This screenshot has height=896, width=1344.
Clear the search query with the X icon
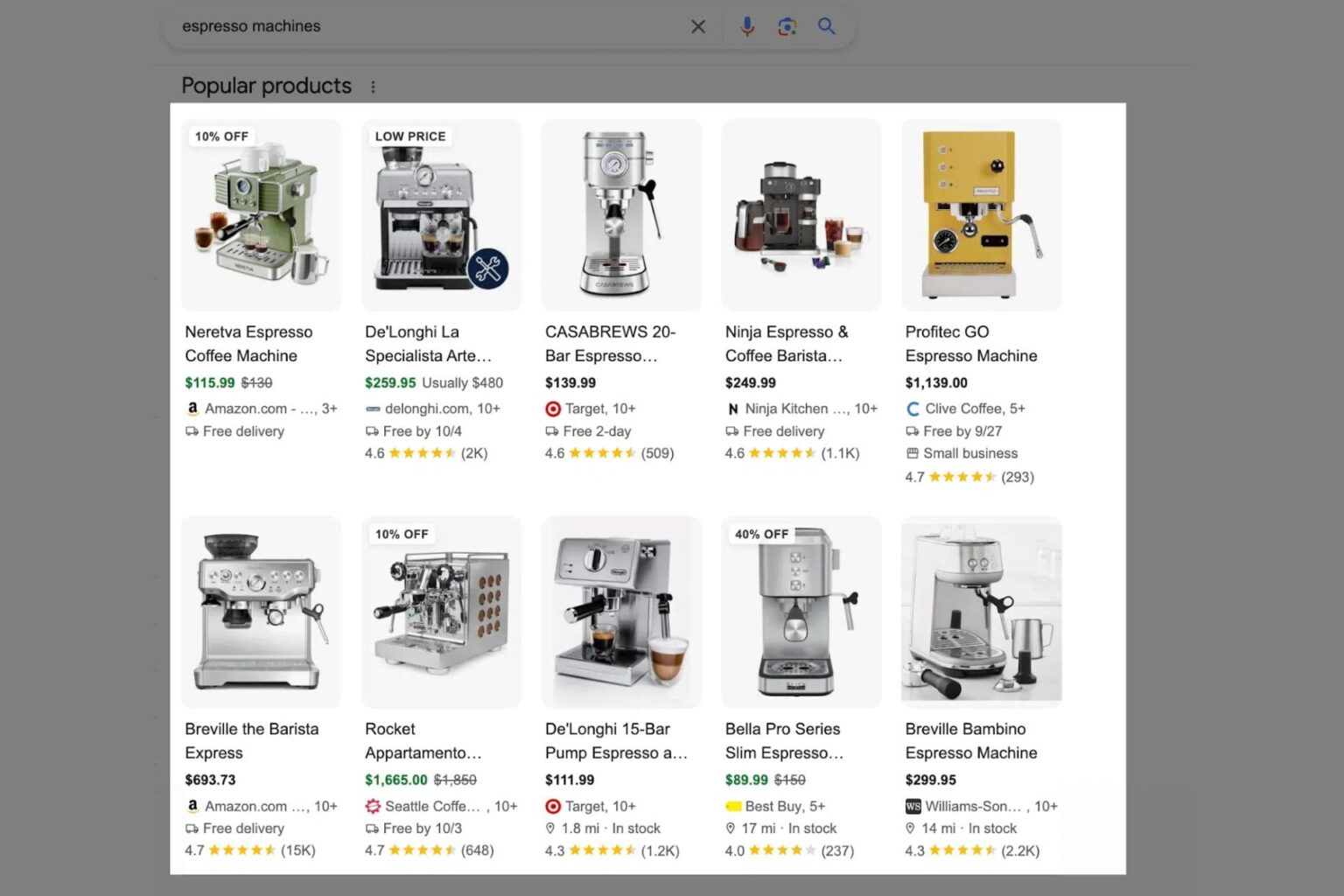tap(697, 26)
